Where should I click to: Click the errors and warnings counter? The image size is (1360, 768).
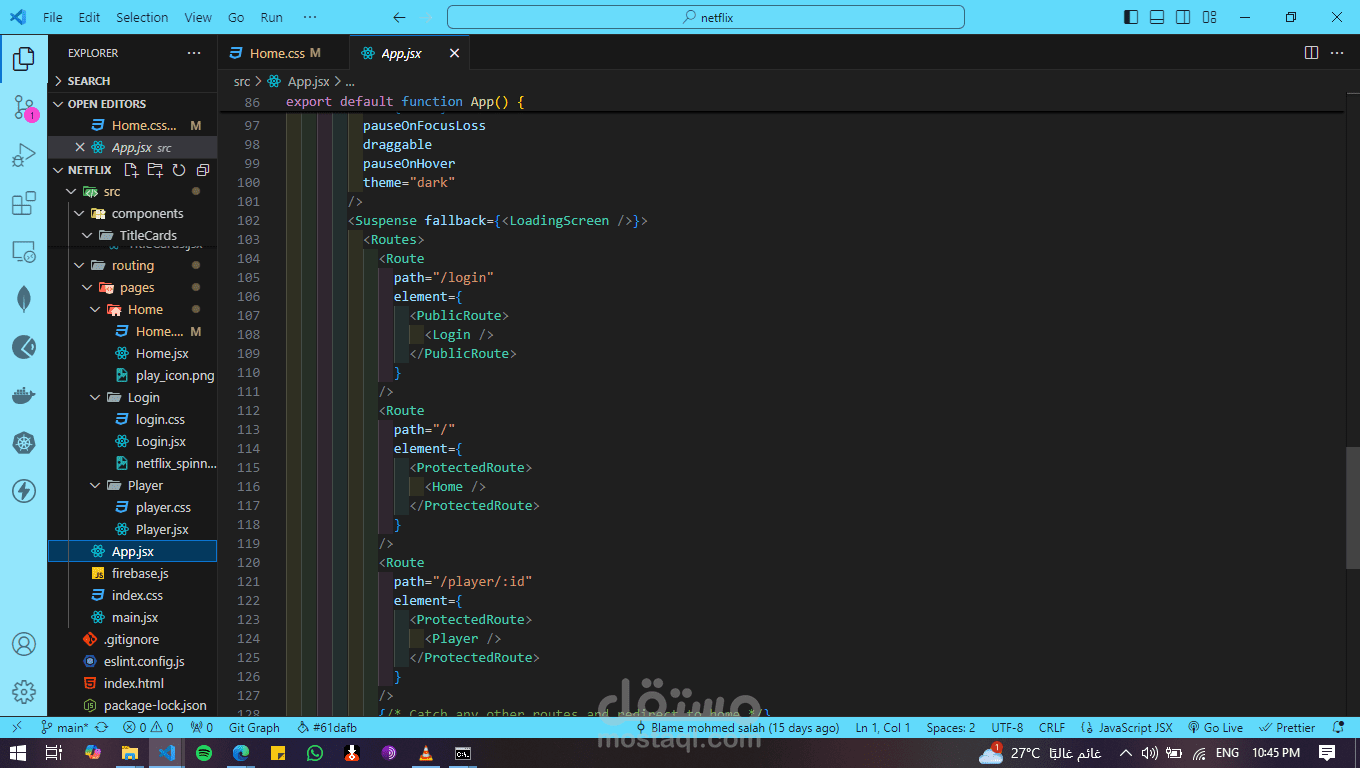149,728
